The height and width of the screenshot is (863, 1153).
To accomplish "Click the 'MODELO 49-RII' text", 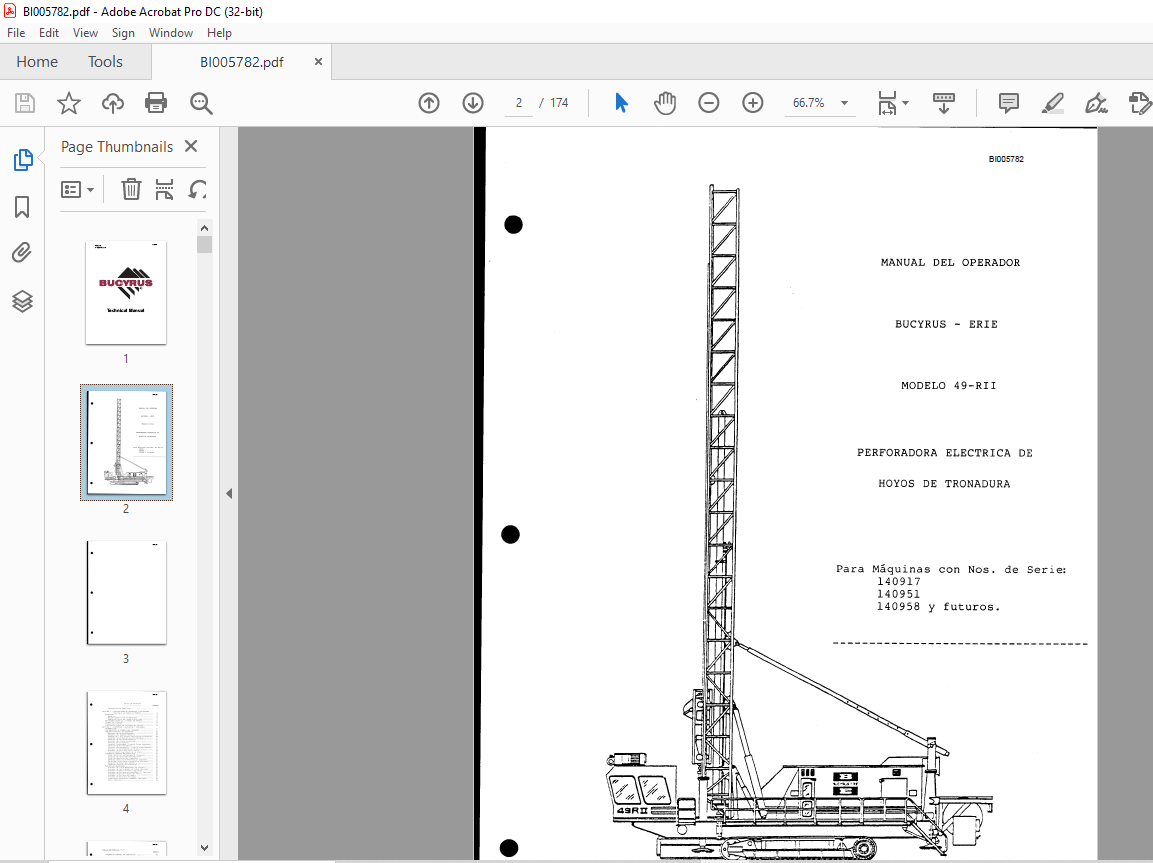I will 949,385.
